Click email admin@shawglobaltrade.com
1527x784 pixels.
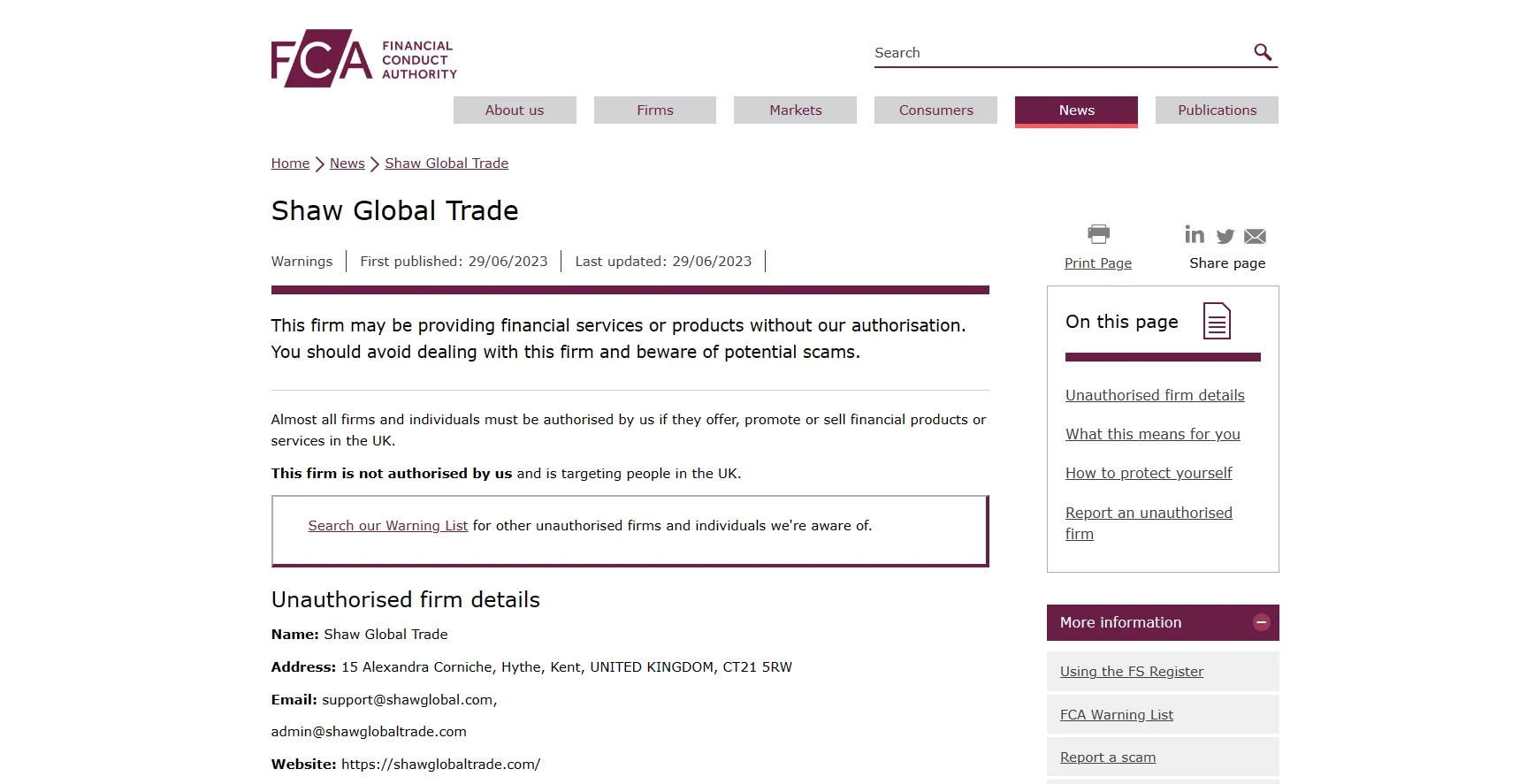[x=369, y=732]
